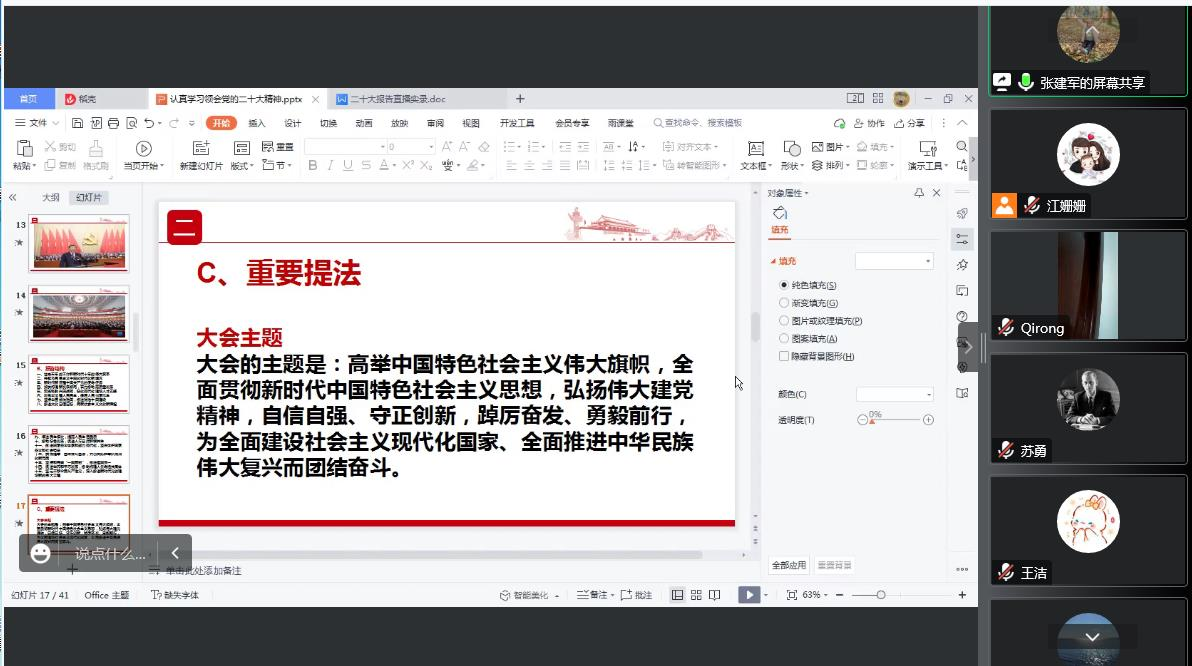Viewport: 1192px width, 666px height.
Task: Open the fill type dropdown beside 填充
Action: 894,262
